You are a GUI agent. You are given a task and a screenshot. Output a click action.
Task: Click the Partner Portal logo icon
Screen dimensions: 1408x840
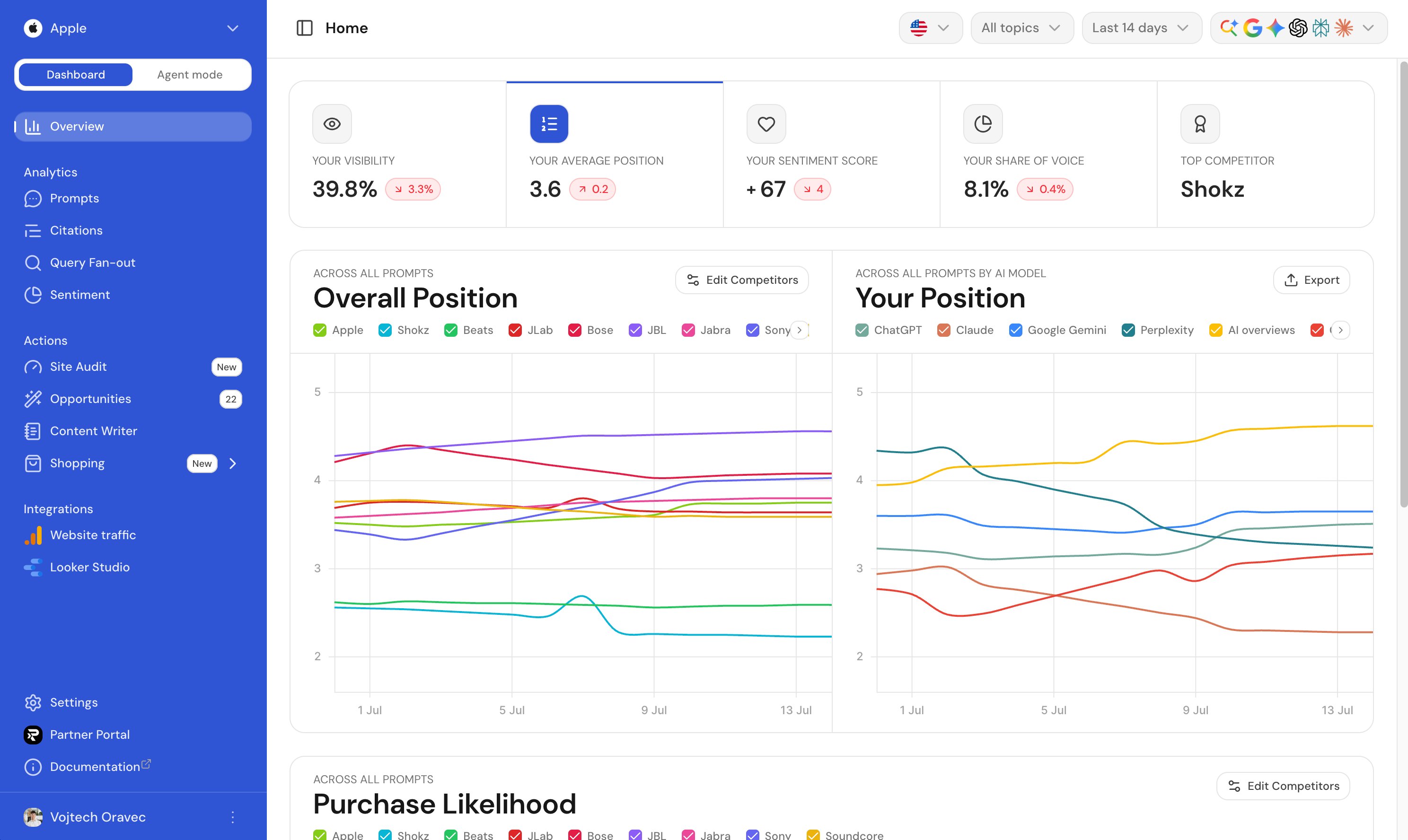[x=33, y=735]
